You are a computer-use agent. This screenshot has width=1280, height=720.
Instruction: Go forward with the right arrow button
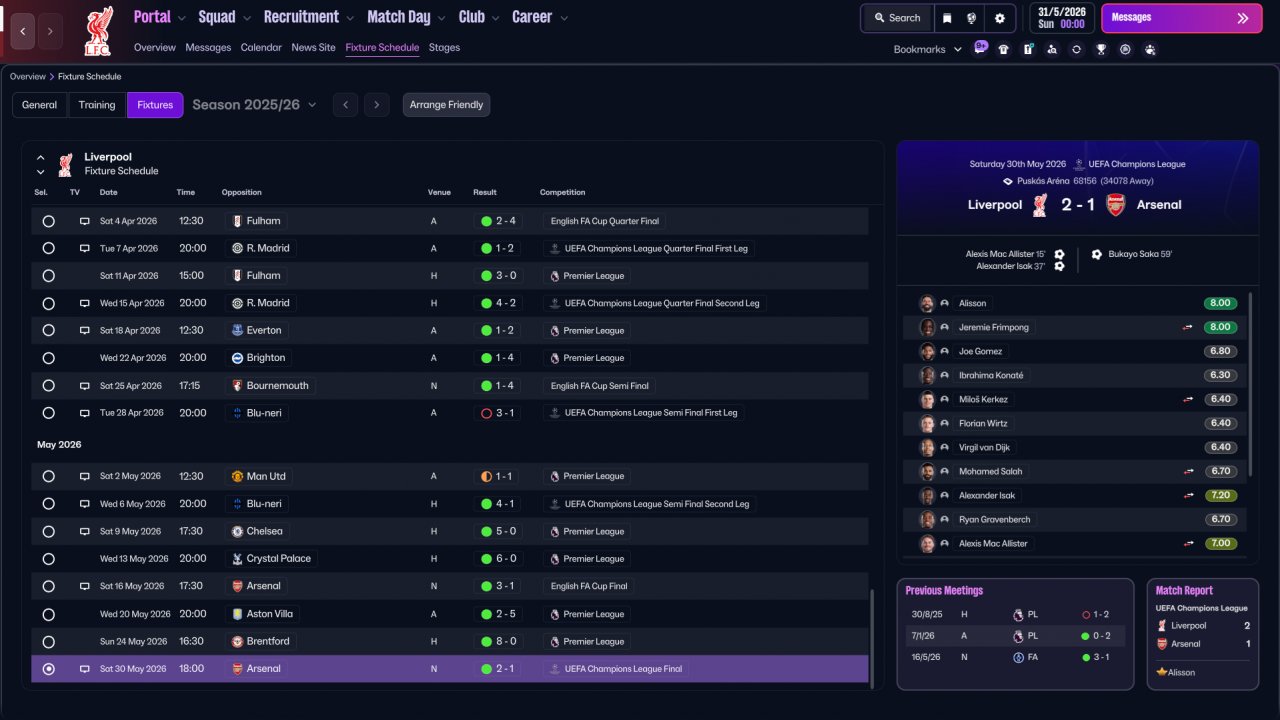coord(50,32)
